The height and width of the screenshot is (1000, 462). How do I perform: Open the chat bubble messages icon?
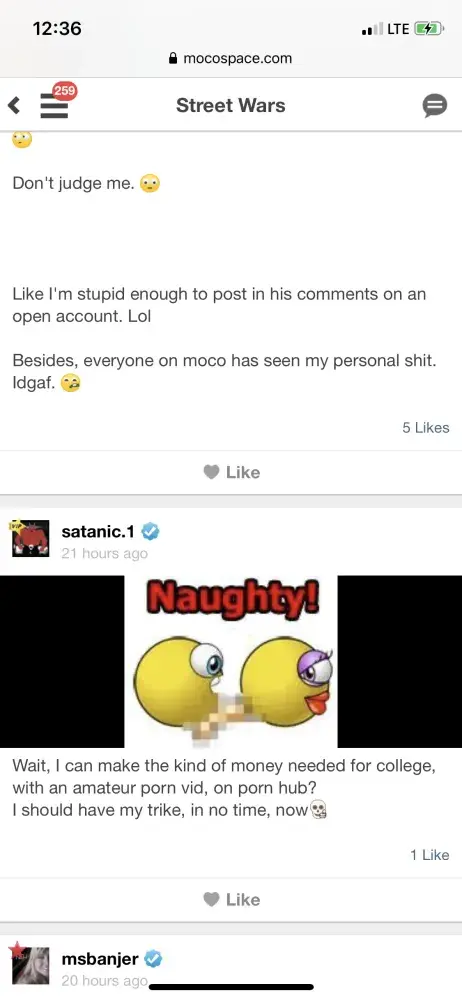435,106
